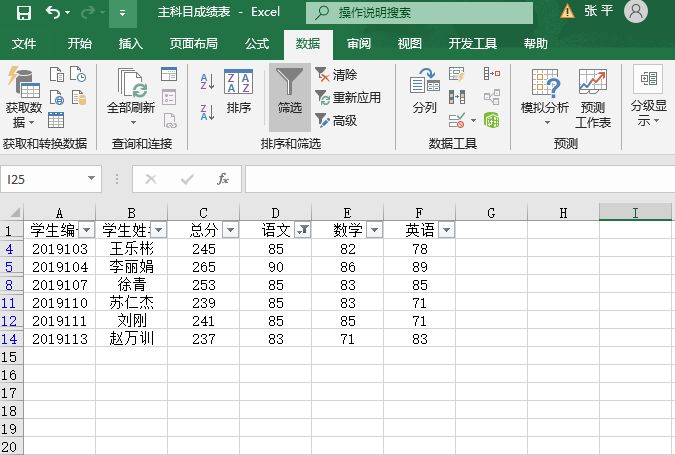Image resolution: width=675 pixels, height=455 pixels.
Task: Click the account warning triangle icon
Action: pyautogui.click(x=567, y=11)
